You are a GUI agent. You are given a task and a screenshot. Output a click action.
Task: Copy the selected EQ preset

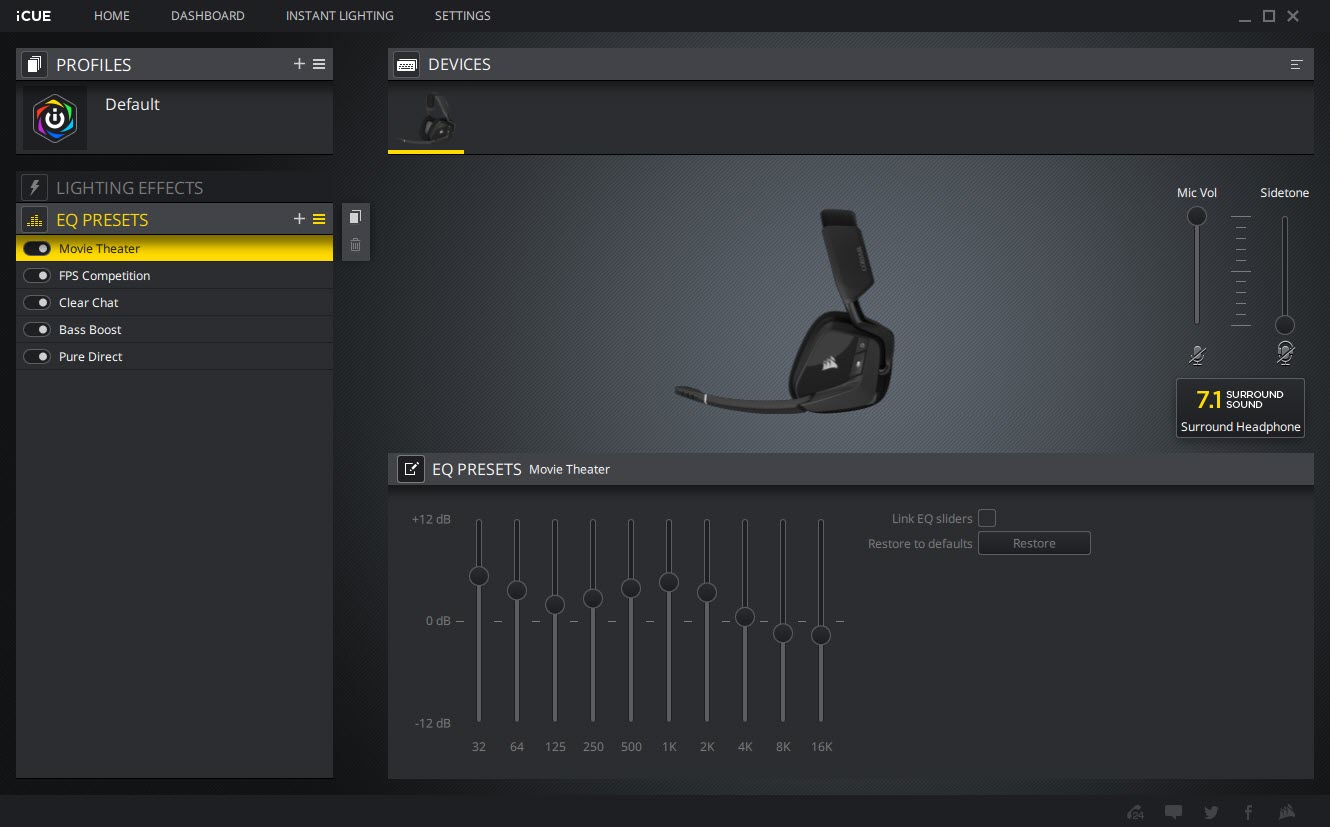[x=355, y=217]
